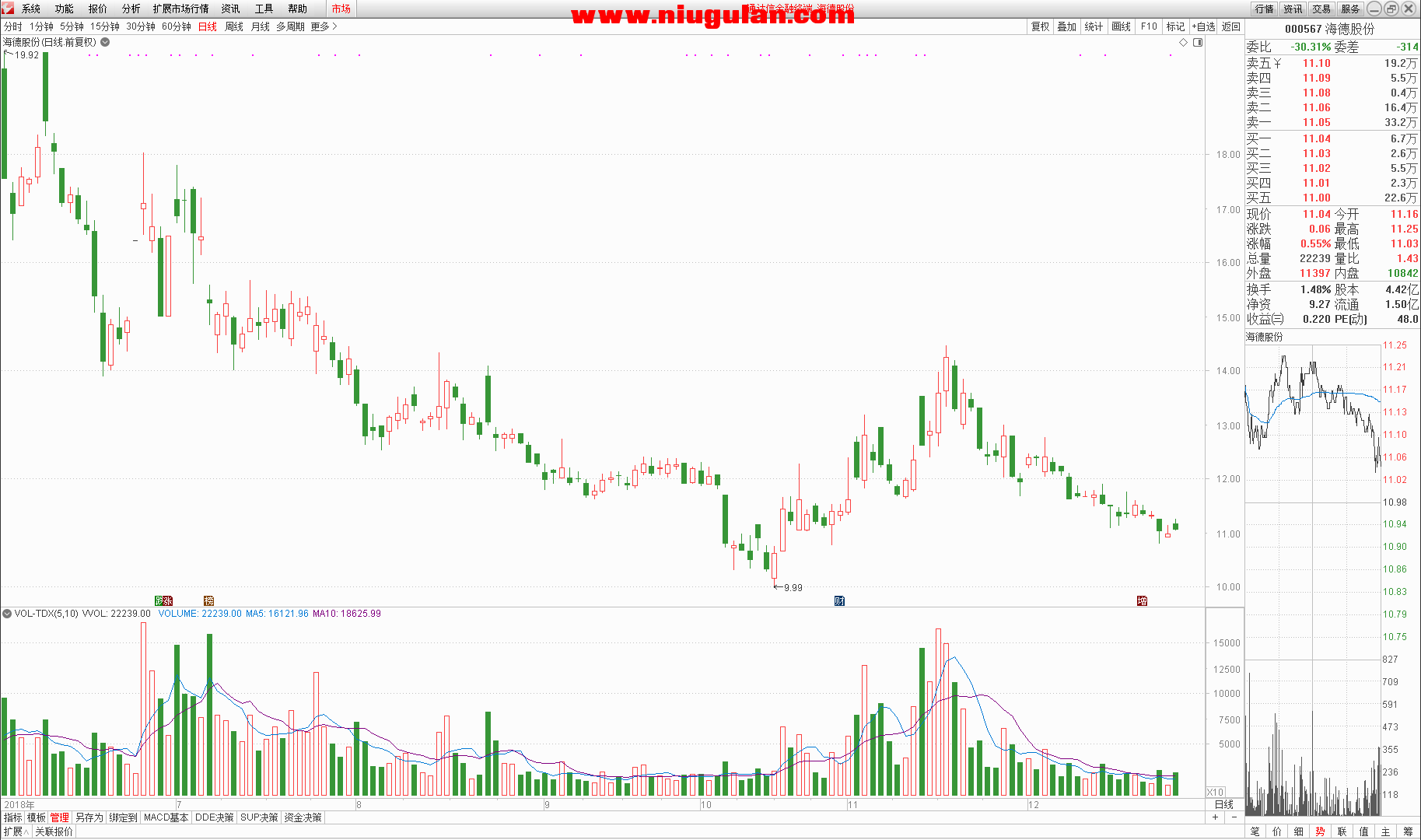Select the 30分钟 period
Screen dimensions: 1421x840
[141, 26]
